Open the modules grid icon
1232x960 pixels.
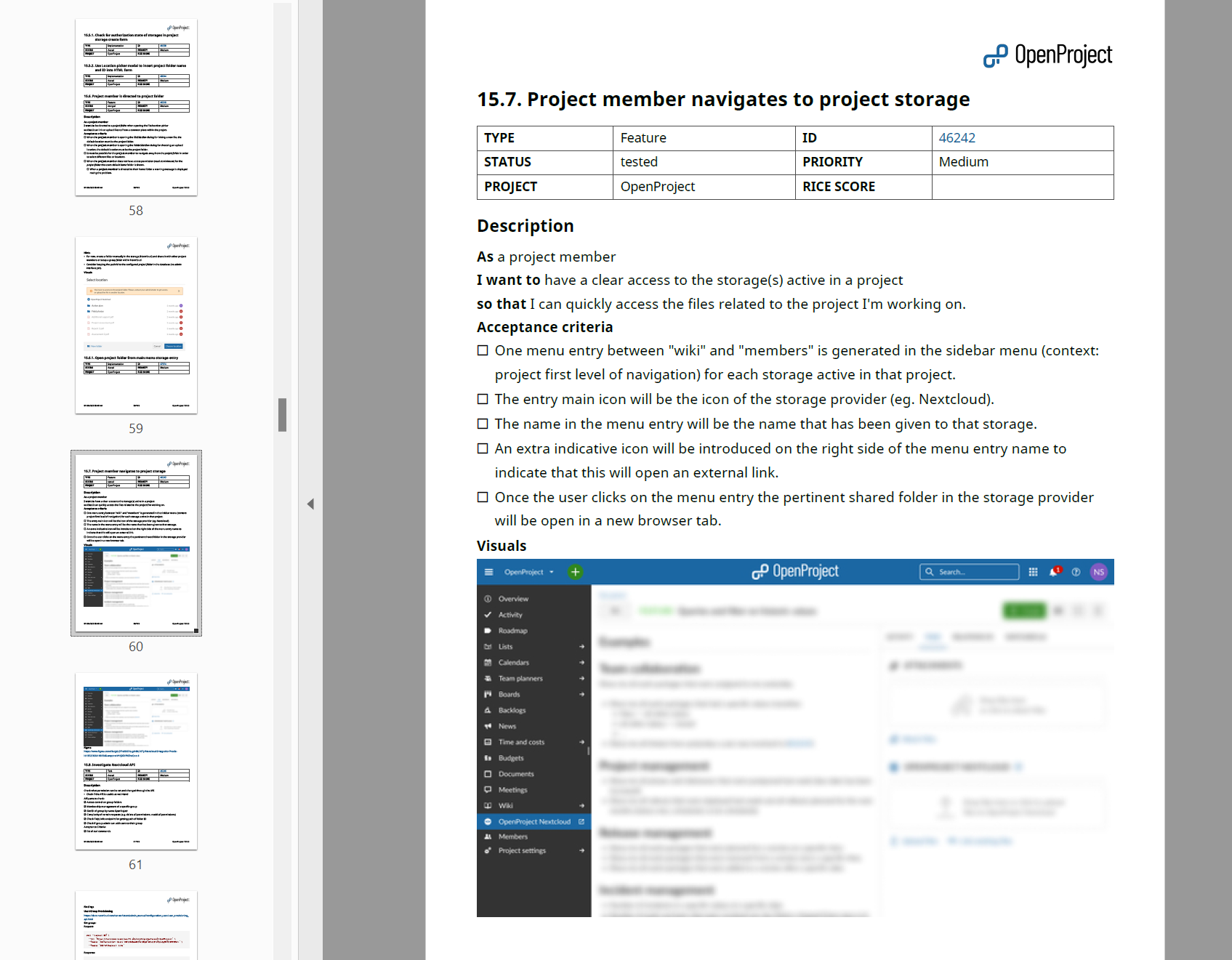click(1034, 572)
